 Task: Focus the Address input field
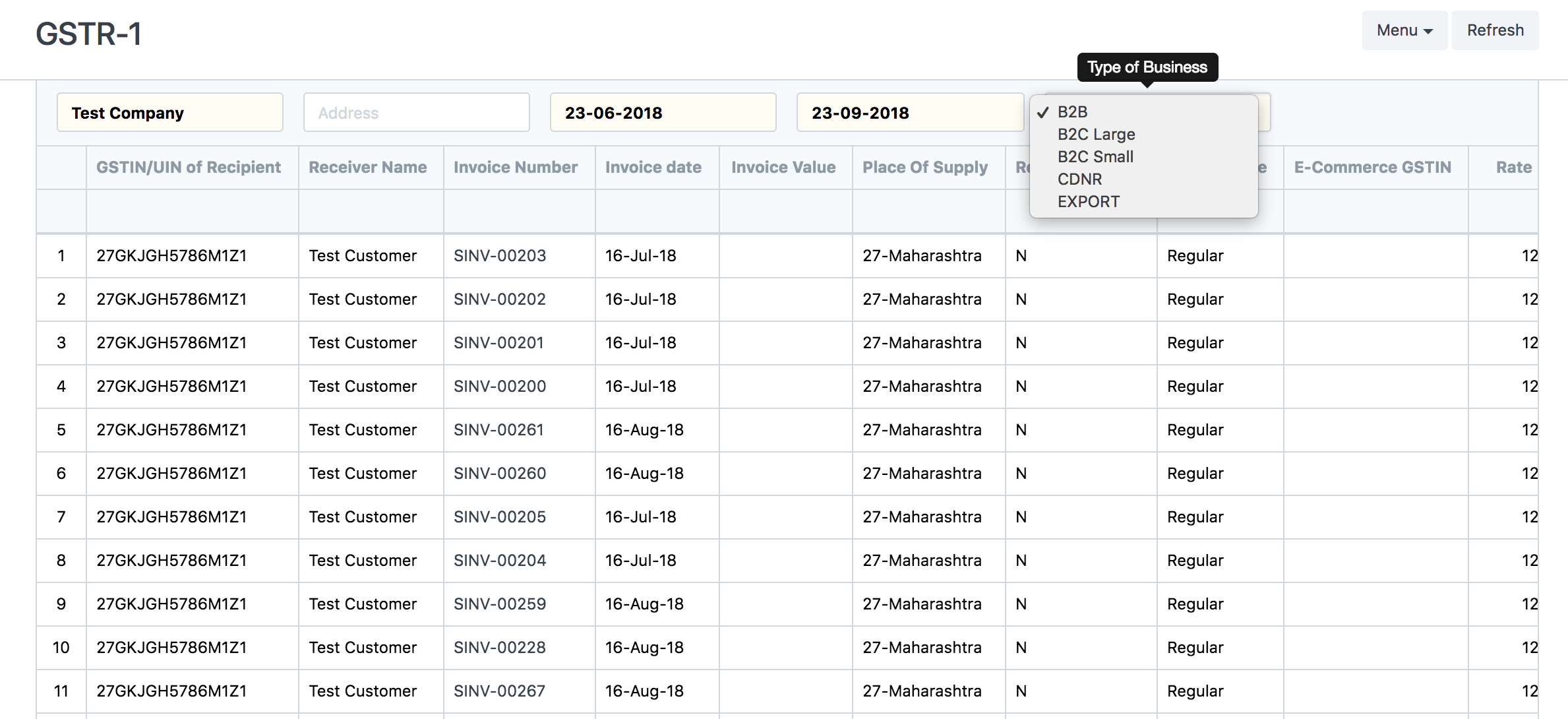click(x=417, y=113)
